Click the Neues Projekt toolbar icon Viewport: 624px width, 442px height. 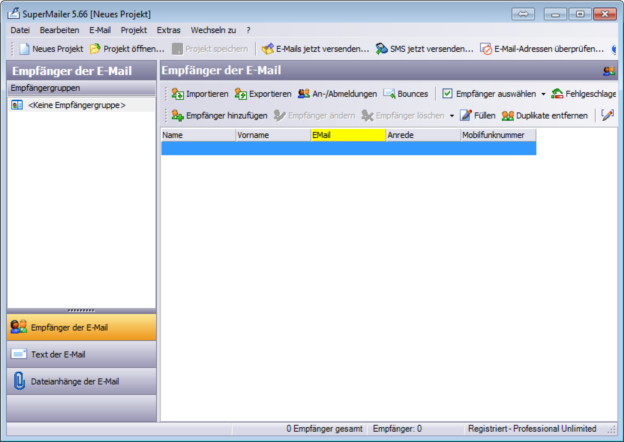click(25, 49)
